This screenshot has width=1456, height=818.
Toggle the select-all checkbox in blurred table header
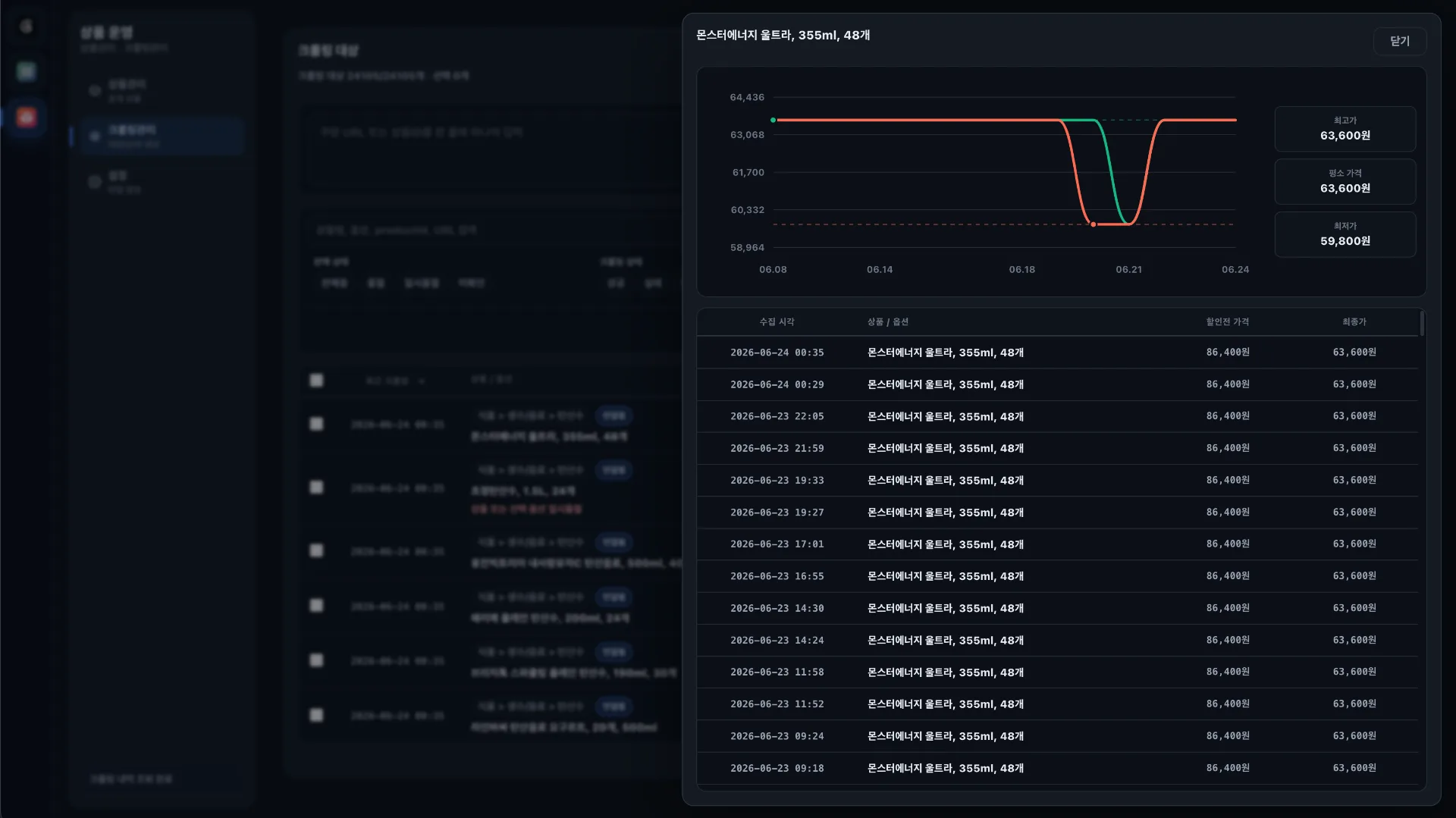[x=316, y=380]
